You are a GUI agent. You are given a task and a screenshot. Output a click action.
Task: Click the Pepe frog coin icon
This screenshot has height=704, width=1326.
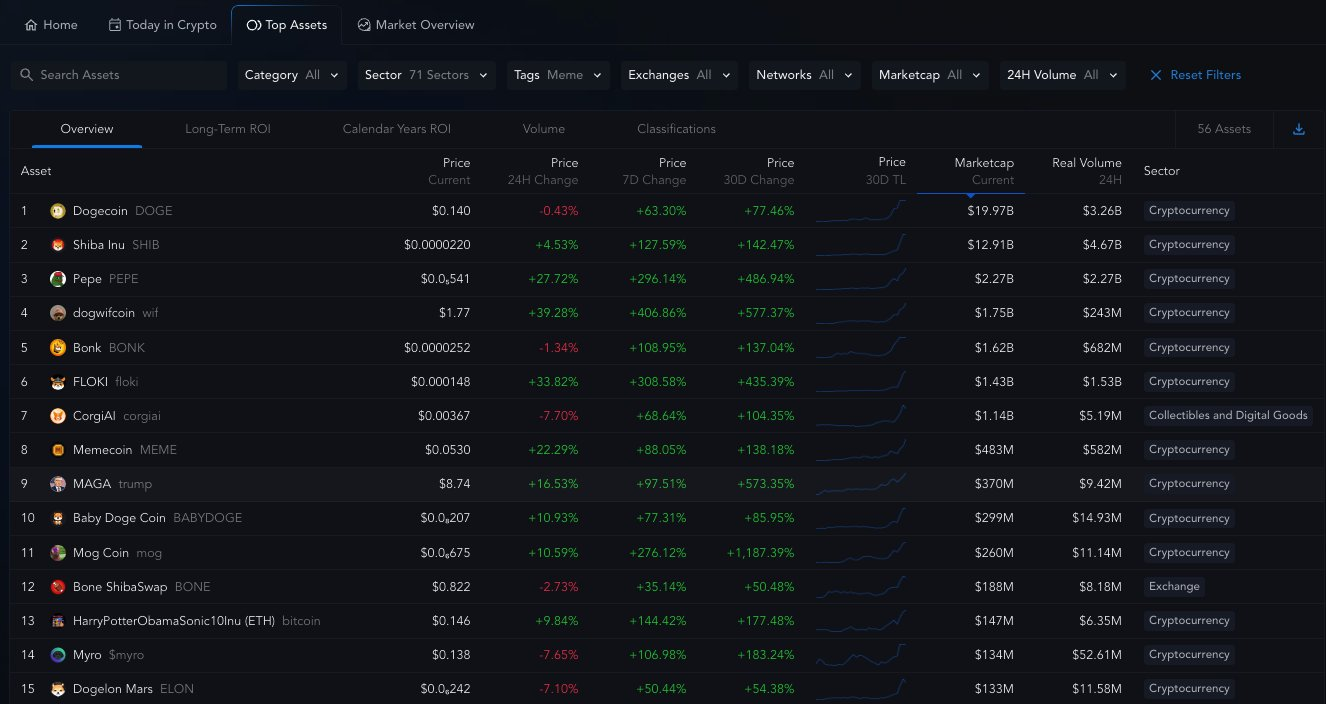(x=58, y=279)
